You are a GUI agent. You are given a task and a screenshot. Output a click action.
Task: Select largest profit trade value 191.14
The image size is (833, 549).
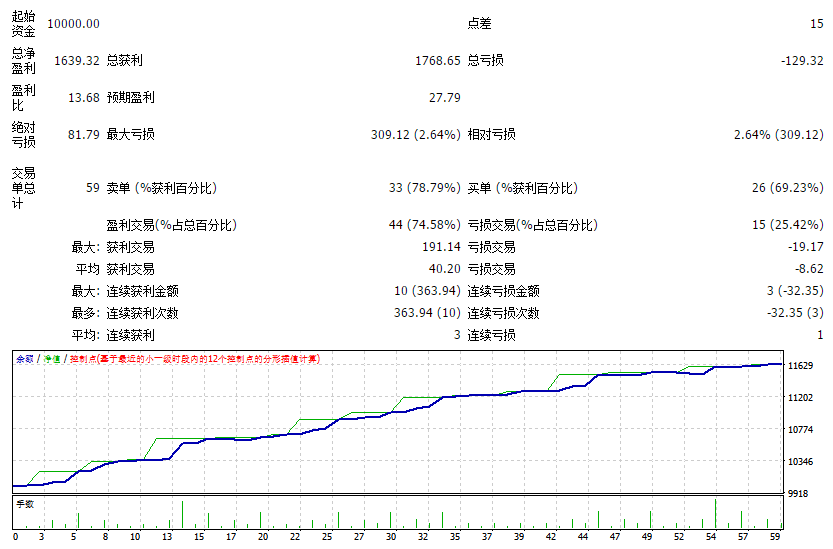coord(441,247)
